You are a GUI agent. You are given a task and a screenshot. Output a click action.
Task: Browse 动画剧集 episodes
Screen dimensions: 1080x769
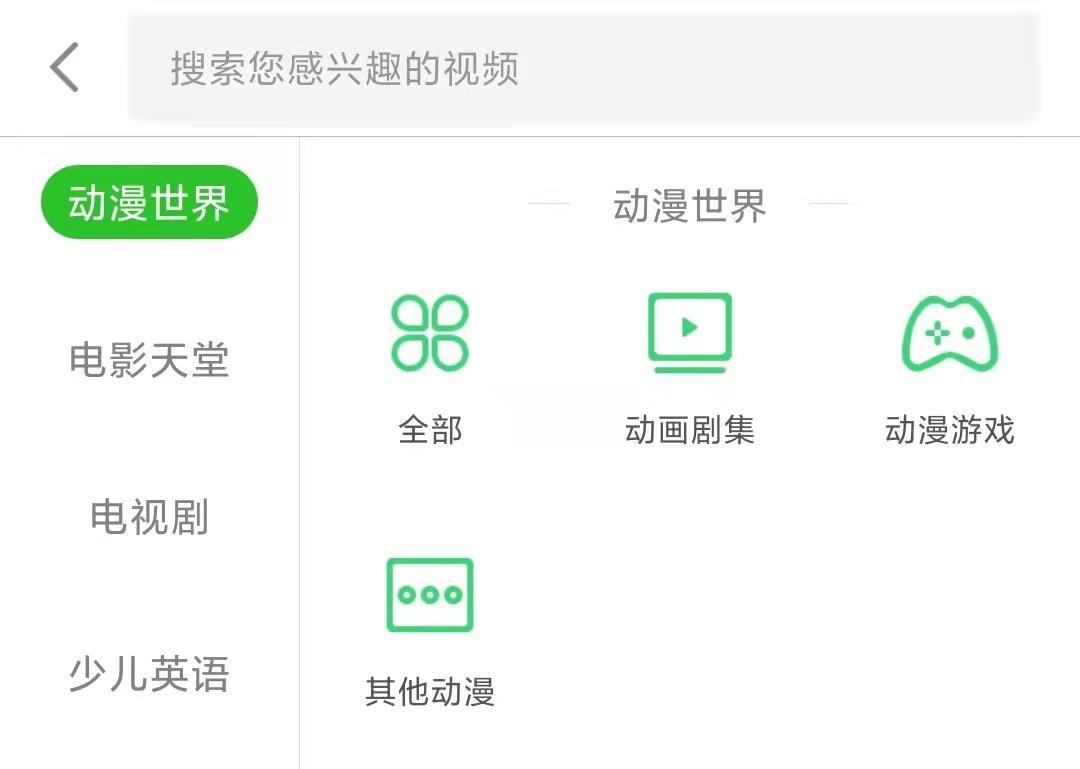tap(690, 430)
